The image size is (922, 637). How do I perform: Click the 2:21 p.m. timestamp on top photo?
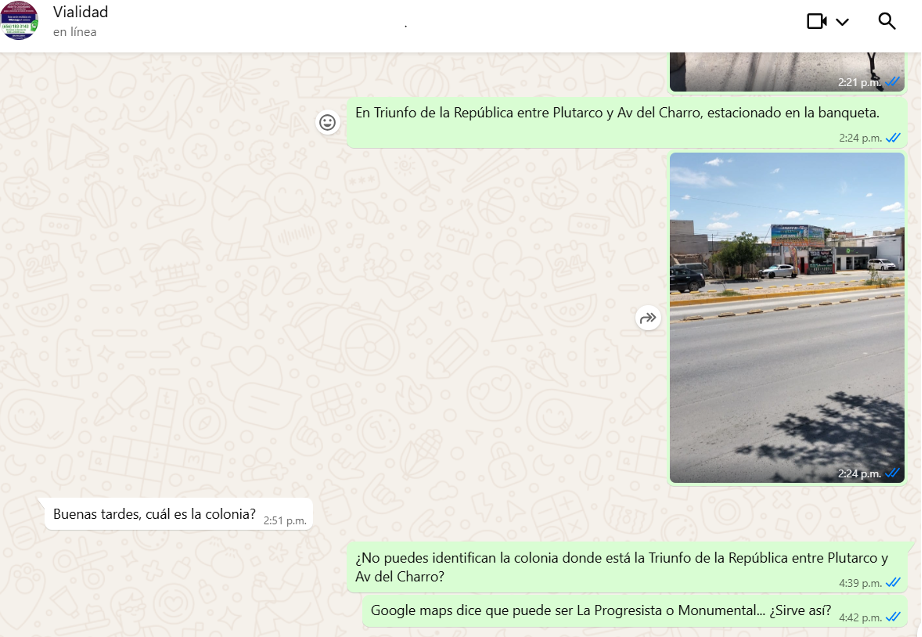859,83
